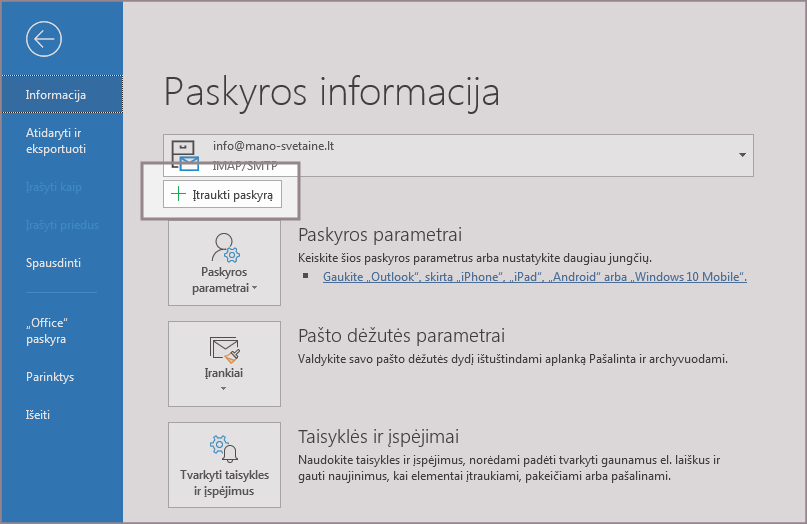807x524 pixels.
Task: Click the gear-and-bell rules icon
Action: pos(224,447)
